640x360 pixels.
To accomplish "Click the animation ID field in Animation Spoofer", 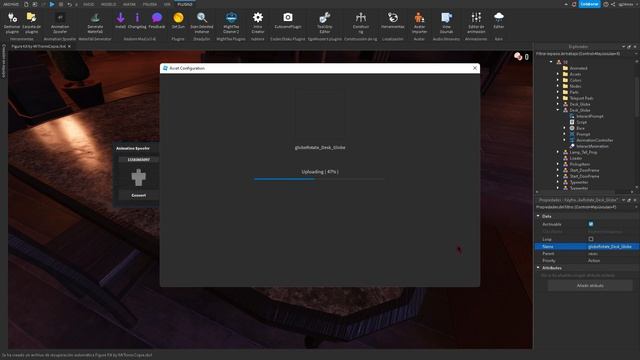I will point(138,160).
